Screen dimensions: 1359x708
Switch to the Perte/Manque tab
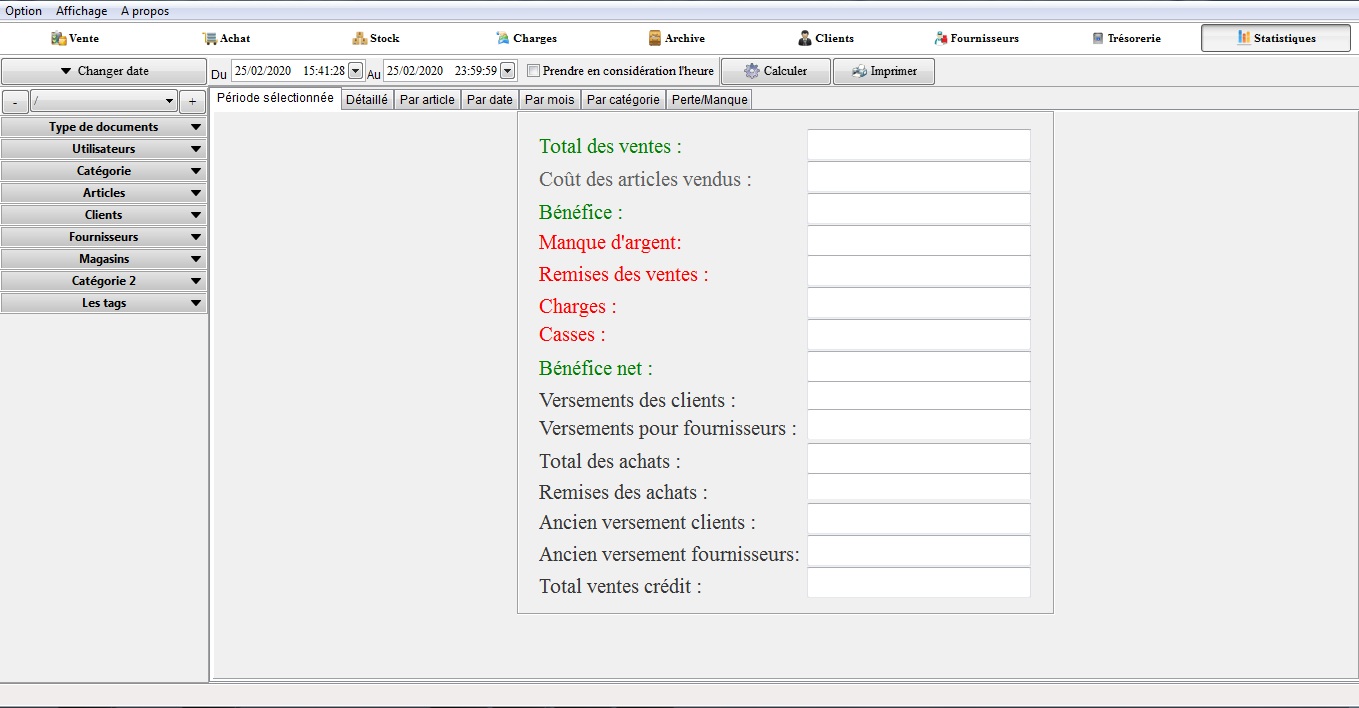[x=709, y=99]
